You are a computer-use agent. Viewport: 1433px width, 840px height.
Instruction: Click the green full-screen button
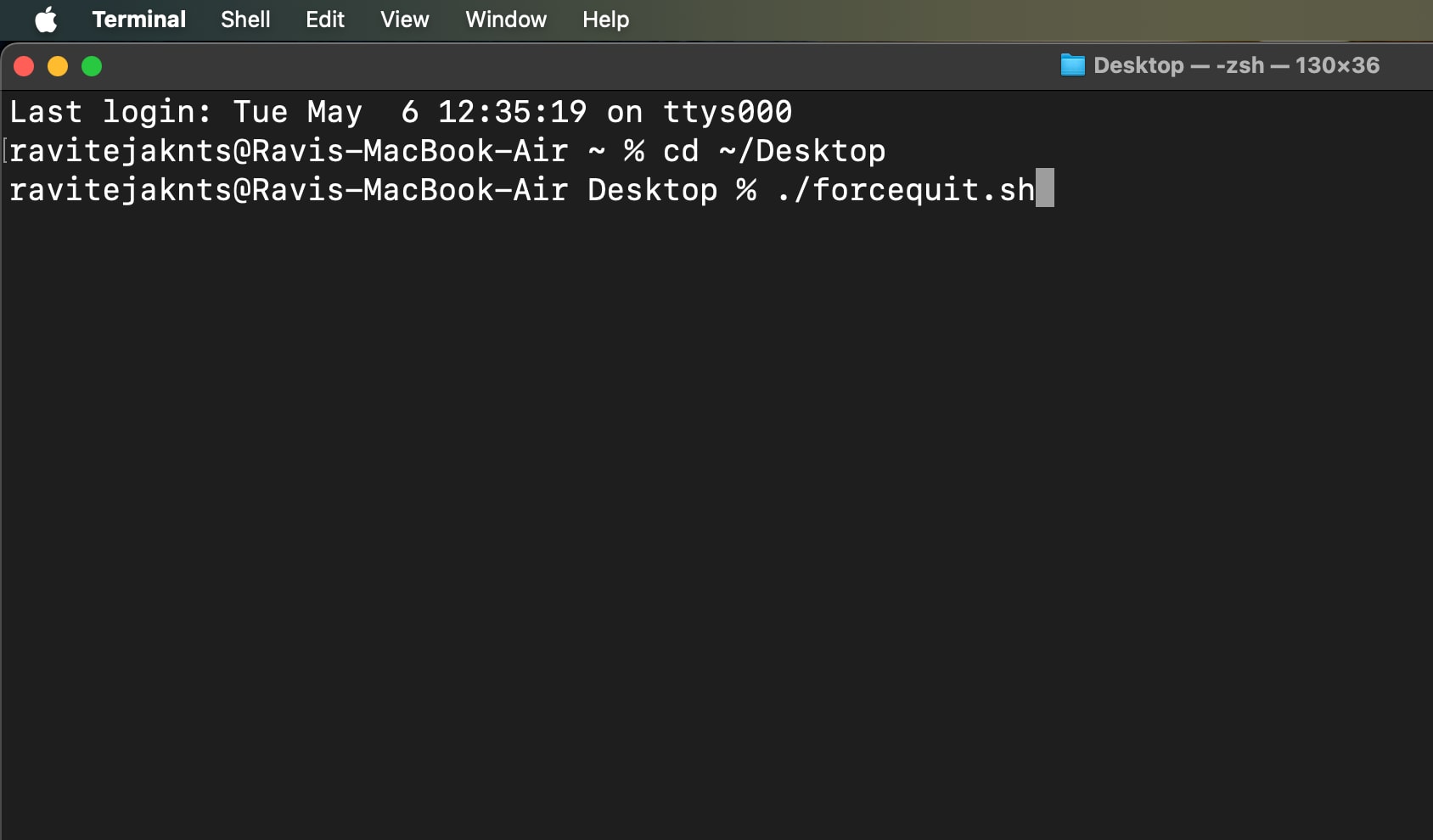(x=92, y=65)
